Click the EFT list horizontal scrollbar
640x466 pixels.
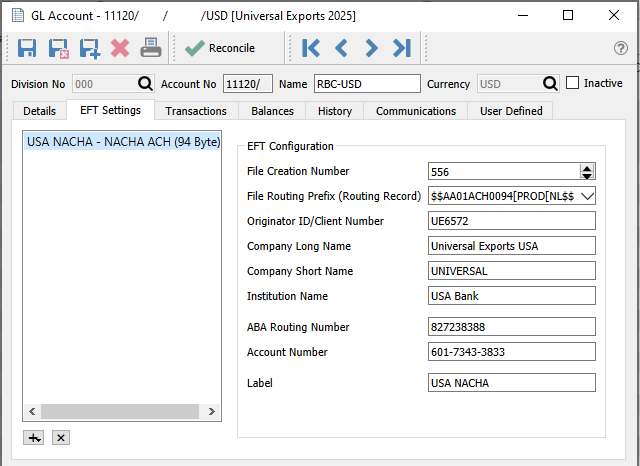(x=122, y=411)
